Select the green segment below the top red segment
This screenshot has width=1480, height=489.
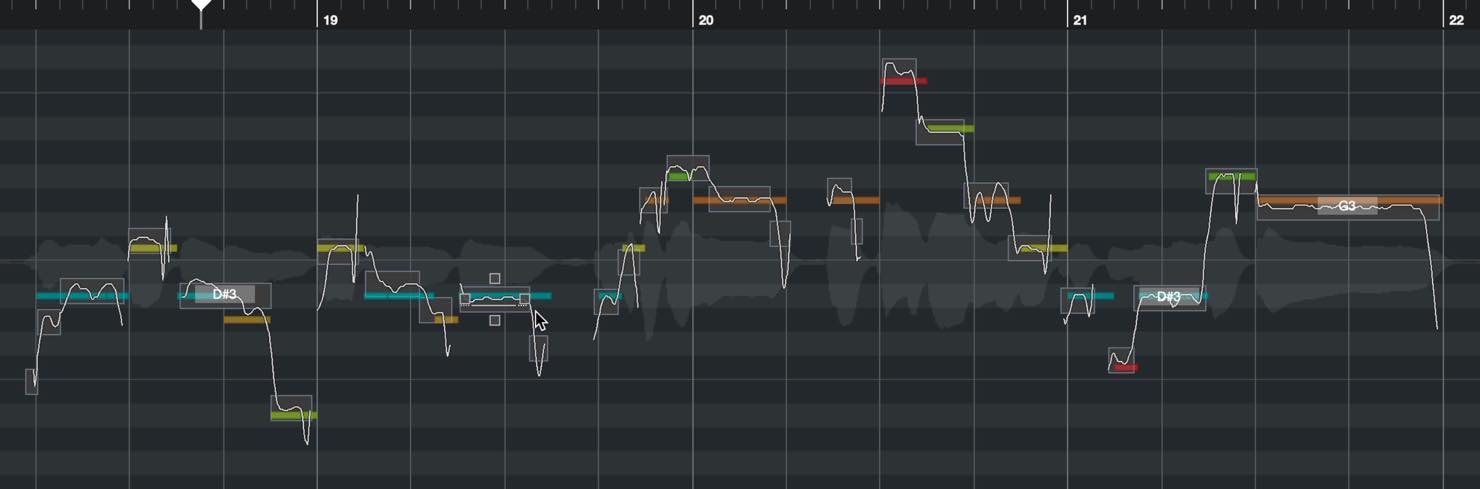click(940, 132)
